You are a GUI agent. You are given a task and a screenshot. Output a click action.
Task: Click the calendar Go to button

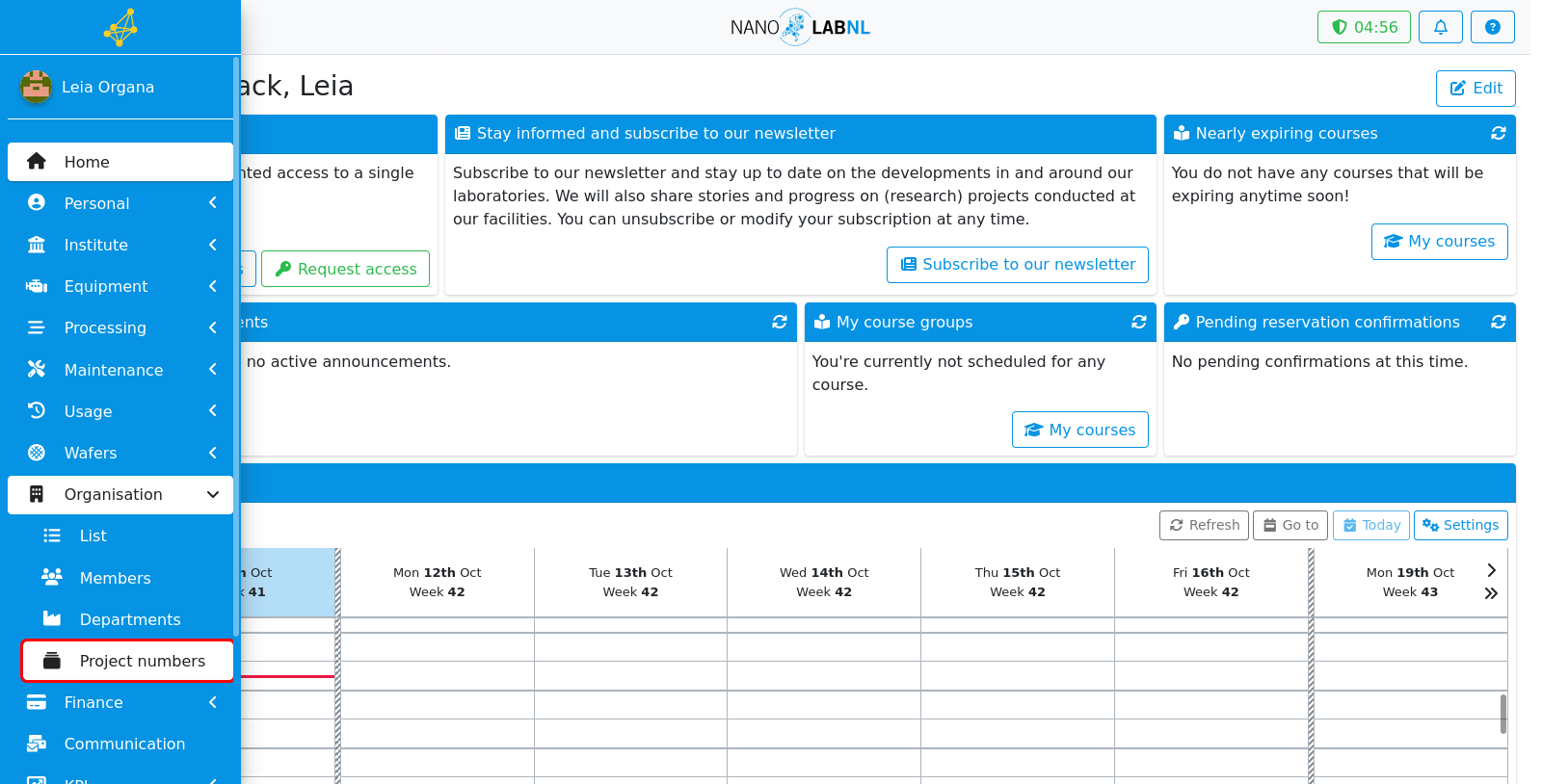pos(1290,525)
